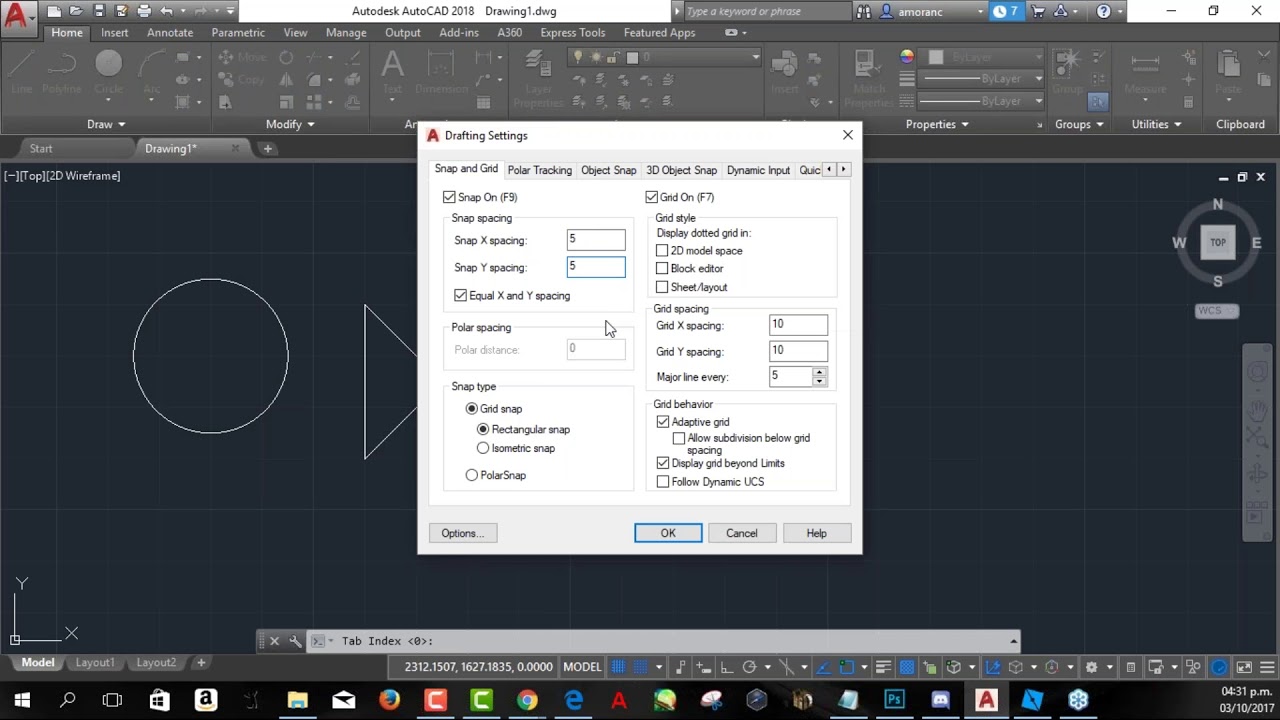Click the Help button in Drafting Settings
This screenshot has width=1280, height=720.
pos(817,533)
